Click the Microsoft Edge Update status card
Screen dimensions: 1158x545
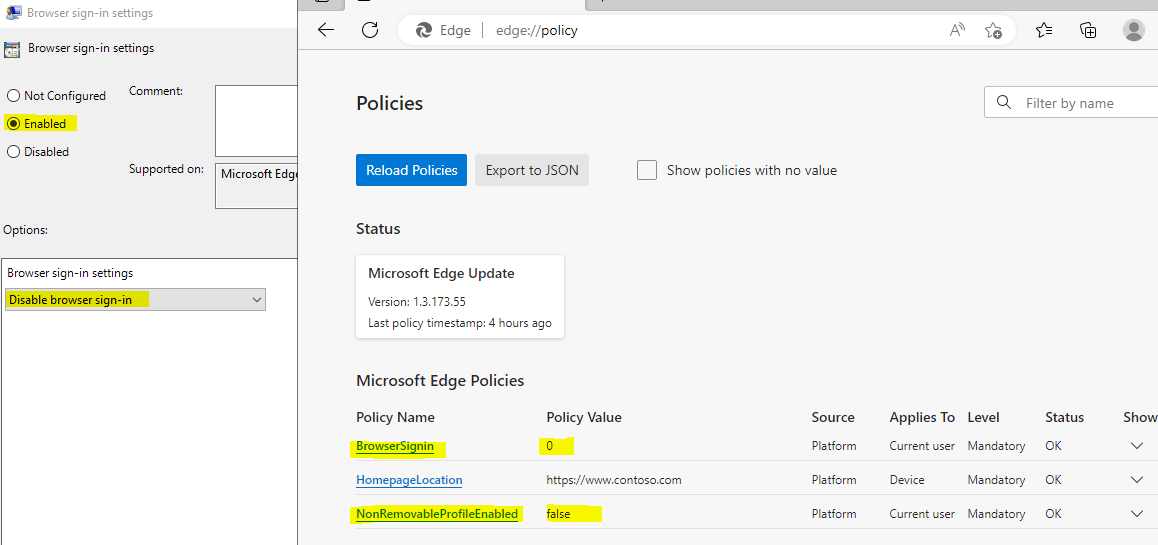(x=460, y=297)
